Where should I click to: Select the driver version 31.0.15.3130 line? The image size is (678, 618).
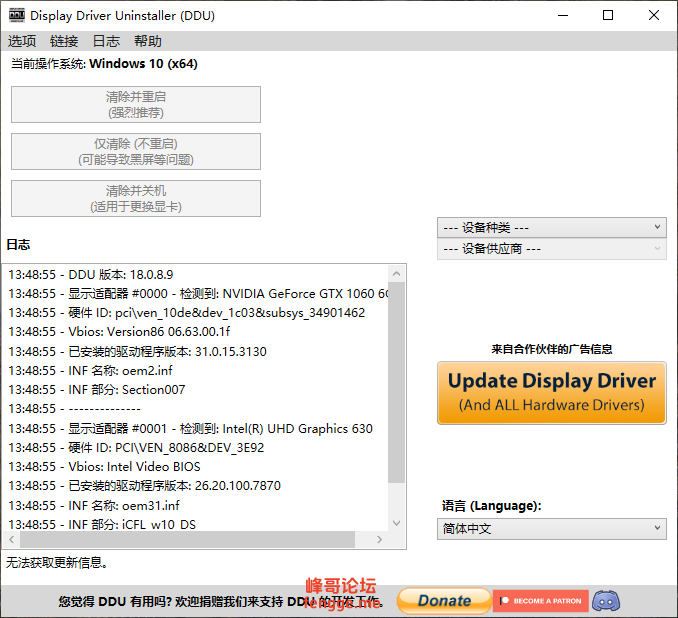pyautogui.click(x=138, y=352)
